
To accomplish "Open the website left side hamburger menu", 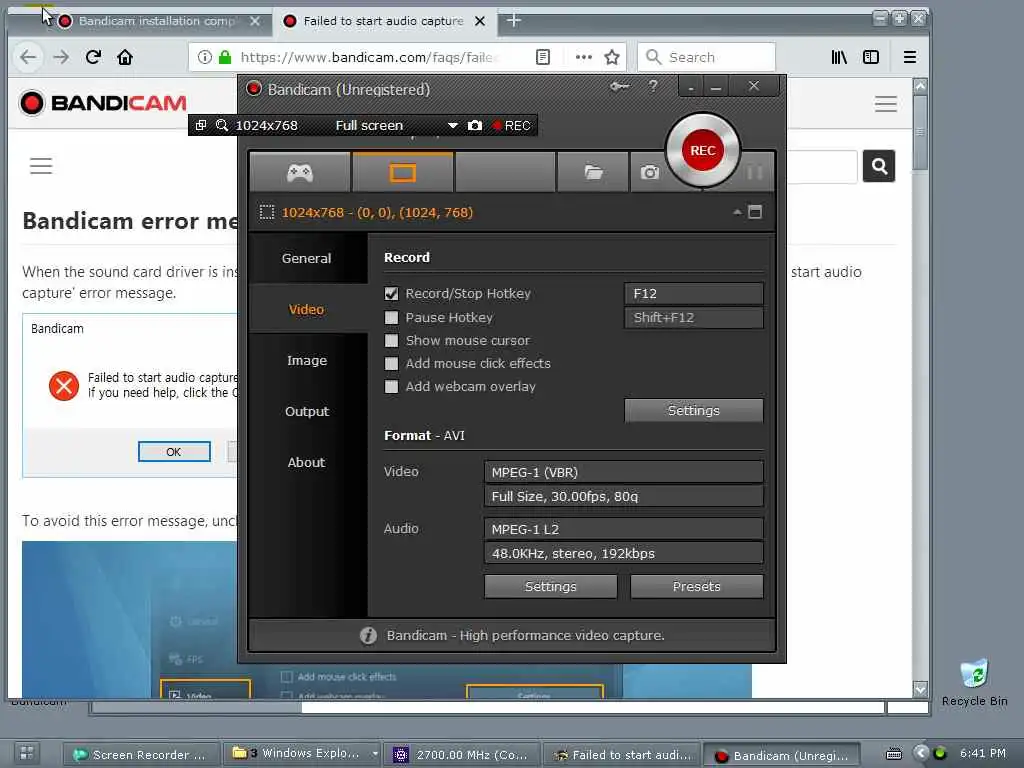I will pyautogui.click(x=41, y=166).
